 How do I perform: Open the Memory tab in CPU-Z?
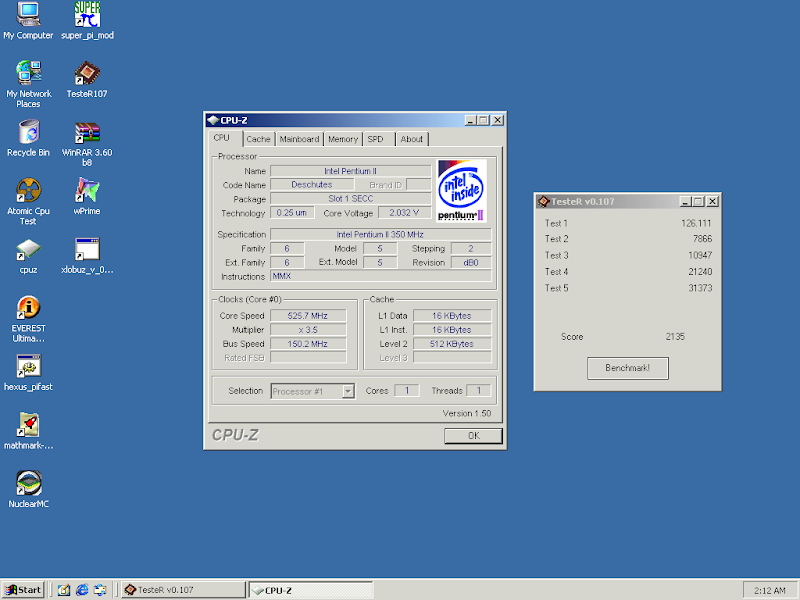pos(343,139)
